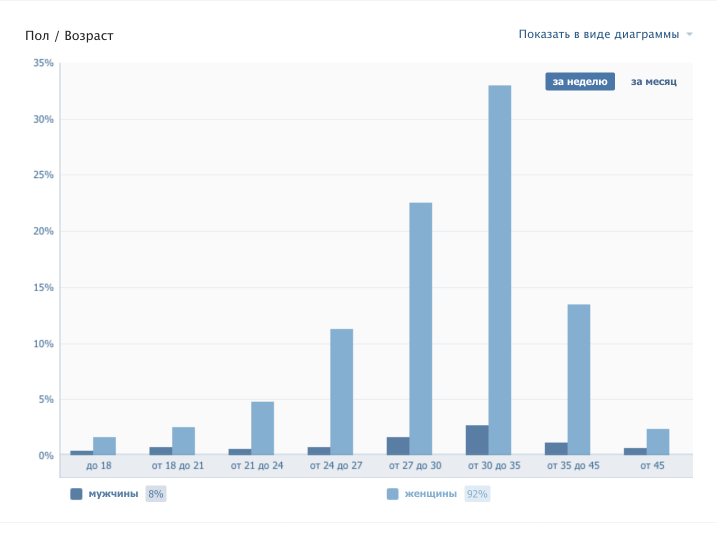Click the 92% badge next to женщины
This screenshot has height=533, width=717.
pyautogui.click(x=476, y=494)
